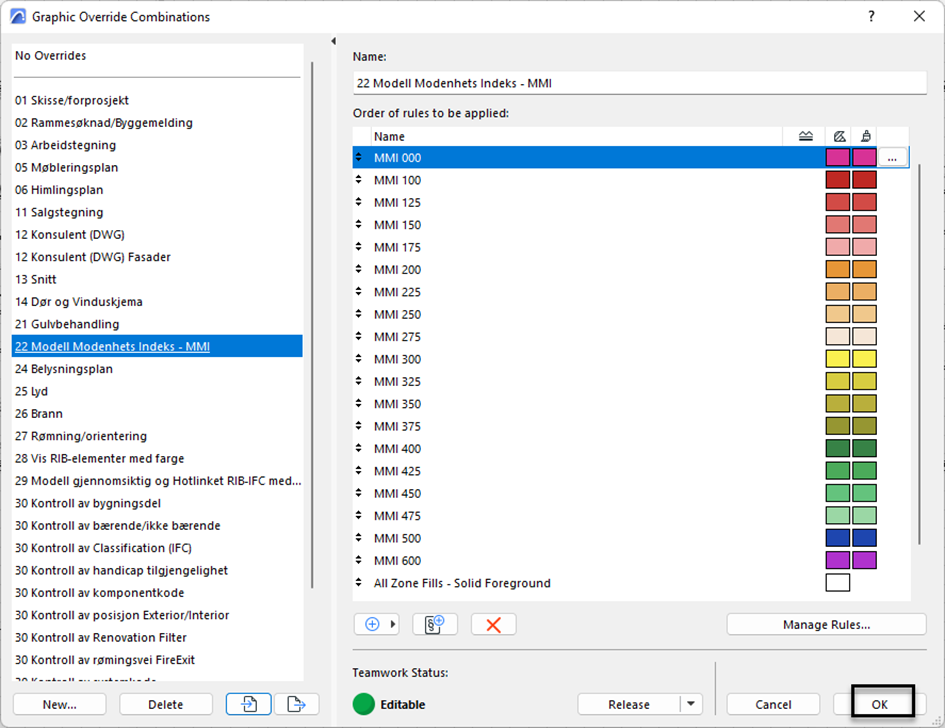Open the MMI 000 rule options ellipsis
The image size is (945, 728).
(893, 158)
